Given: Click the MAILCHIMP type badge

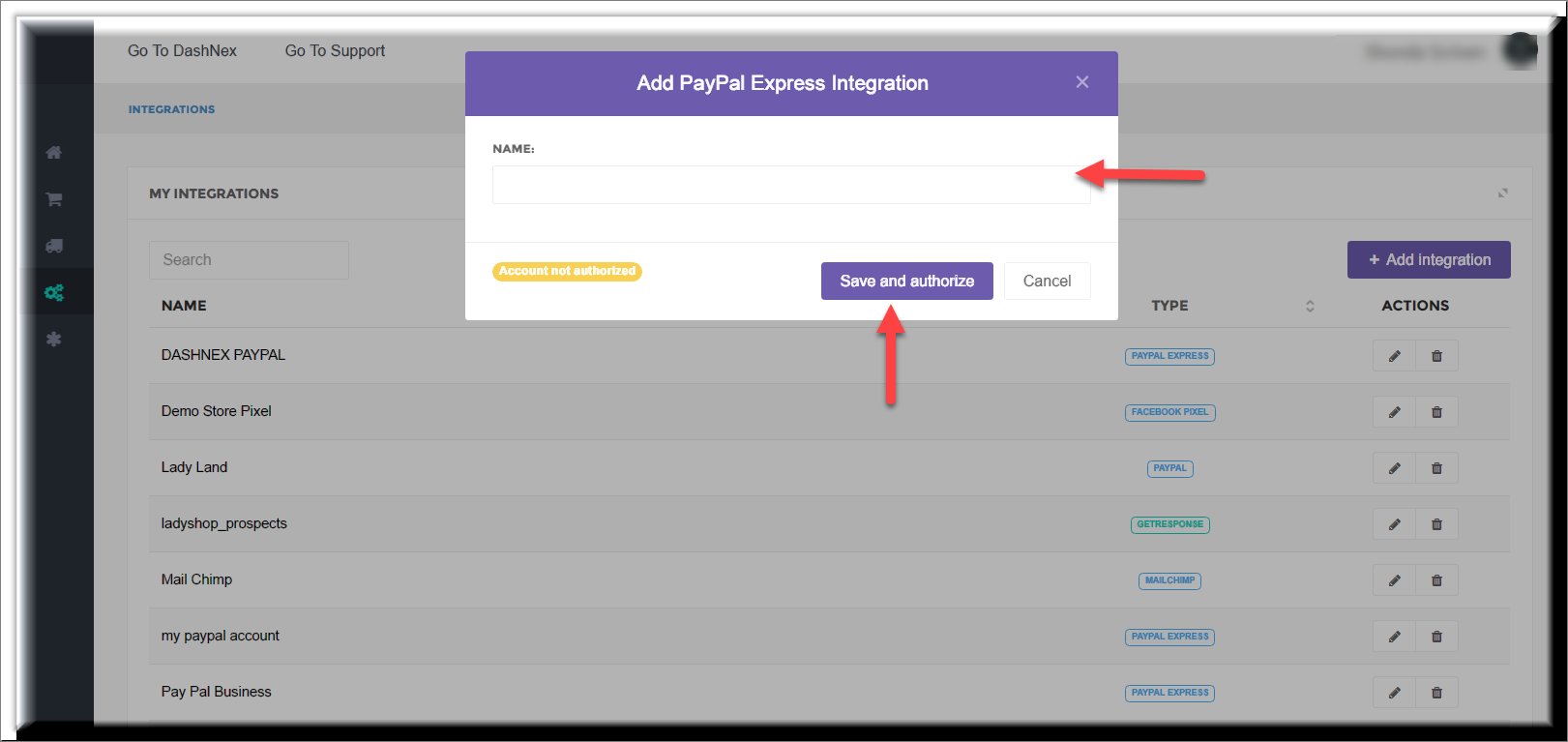Looking at the screenshot, I should [x=1169, y=580].
